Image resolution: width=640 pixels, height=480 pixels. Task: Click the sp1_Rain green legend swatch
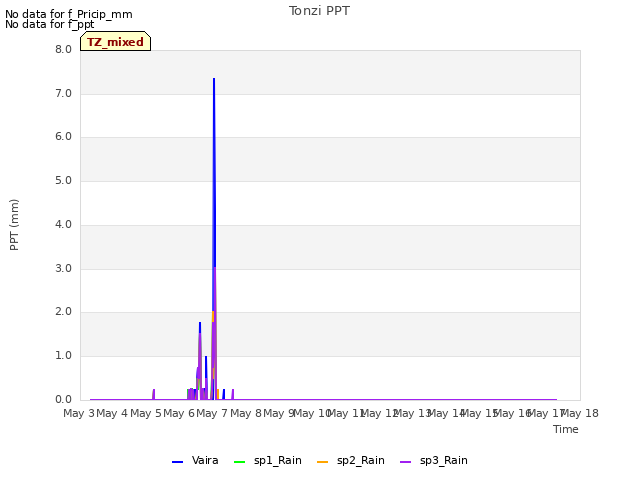click(240, 462)
